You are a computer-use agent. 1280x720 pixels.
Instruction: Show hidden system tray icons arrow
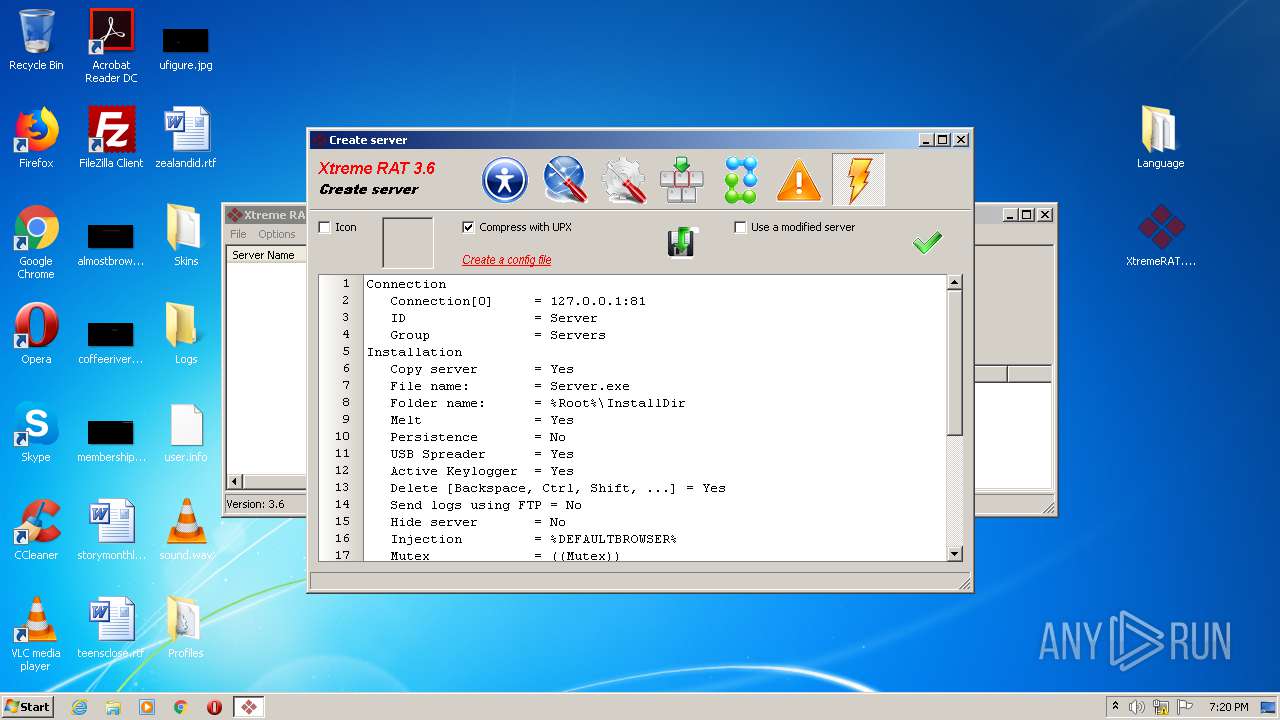tap(1115, 707)
